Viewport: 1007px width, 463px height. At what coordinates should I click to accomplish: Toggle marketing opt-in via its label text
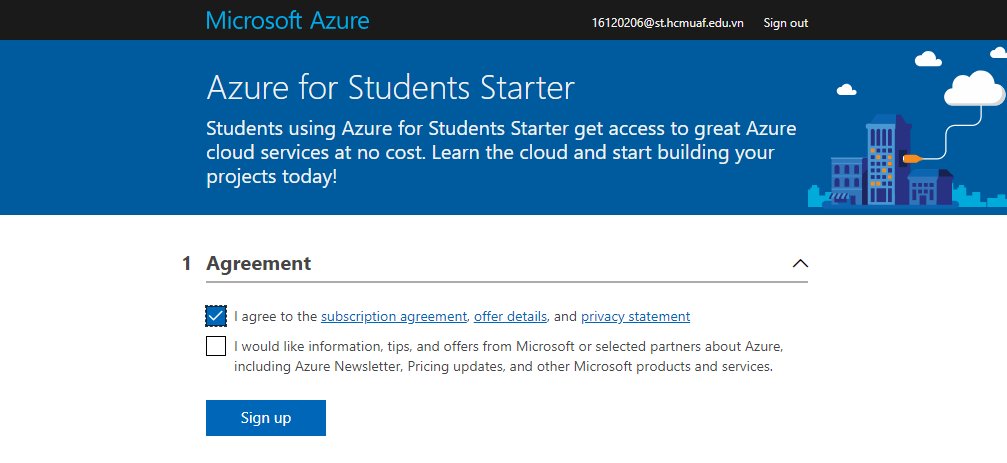click(x=508, y=357)
